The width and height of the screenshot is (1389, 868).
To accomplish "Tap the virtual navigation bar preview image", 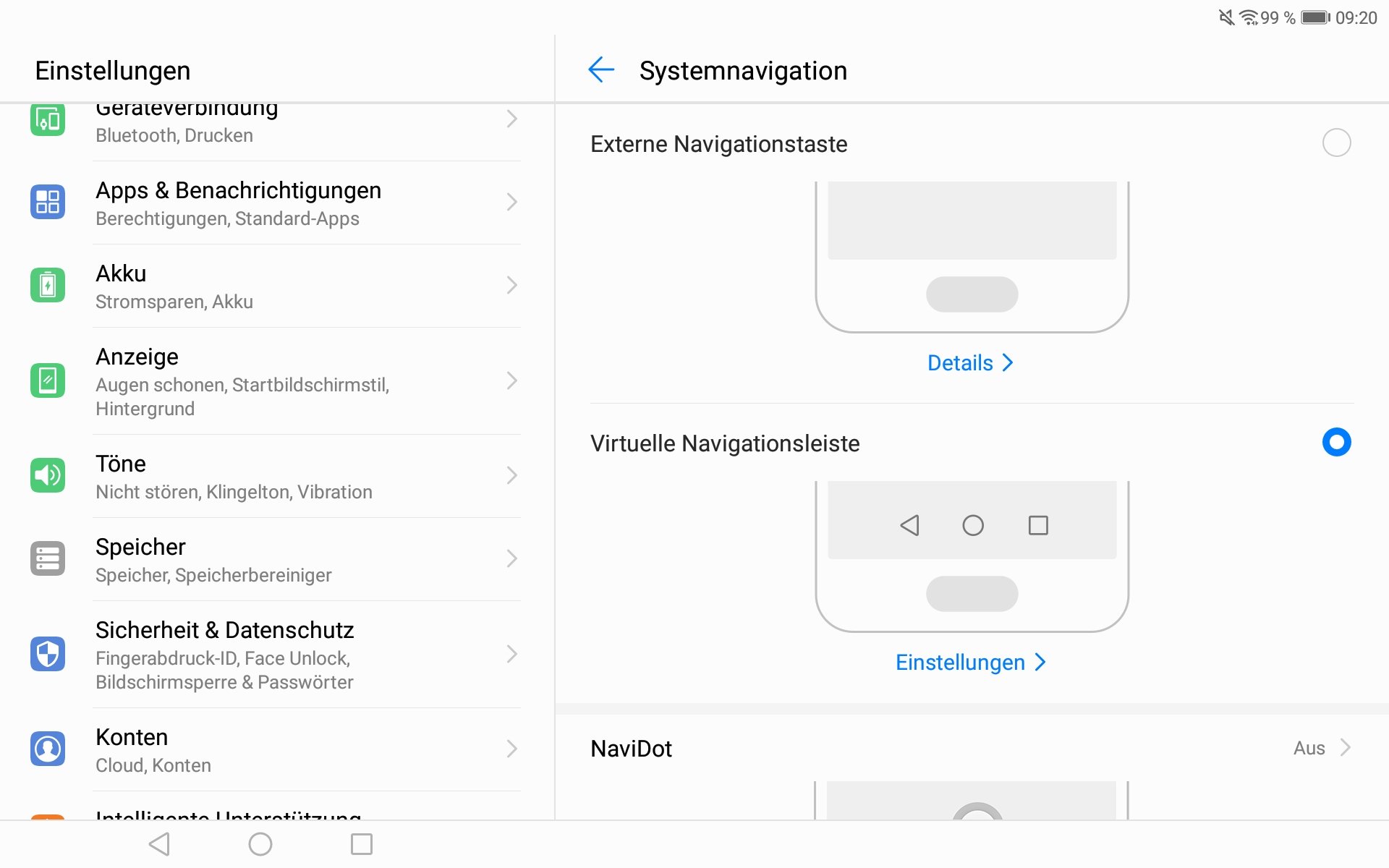I will (x=972, y=556).
